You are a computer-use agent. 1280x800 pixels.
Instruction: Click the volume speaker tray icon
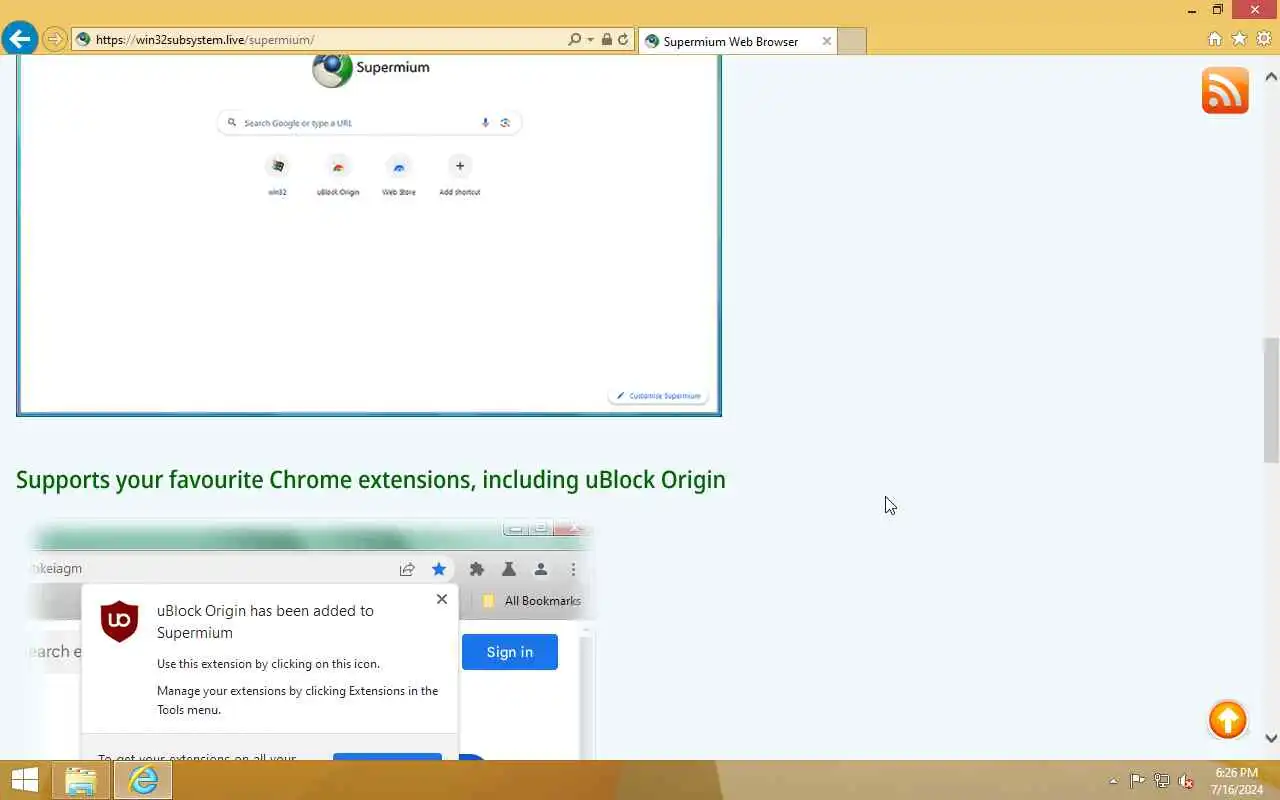[1186, 781]
